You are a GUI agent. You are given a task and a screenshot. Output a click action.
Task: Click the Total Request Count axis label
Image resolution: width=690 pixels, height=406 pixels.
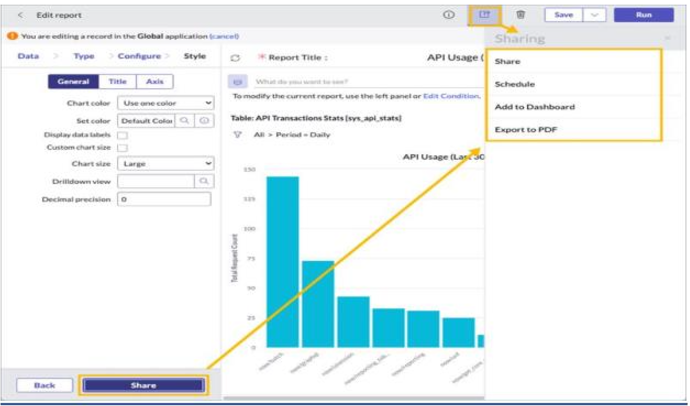pos(235,258)
